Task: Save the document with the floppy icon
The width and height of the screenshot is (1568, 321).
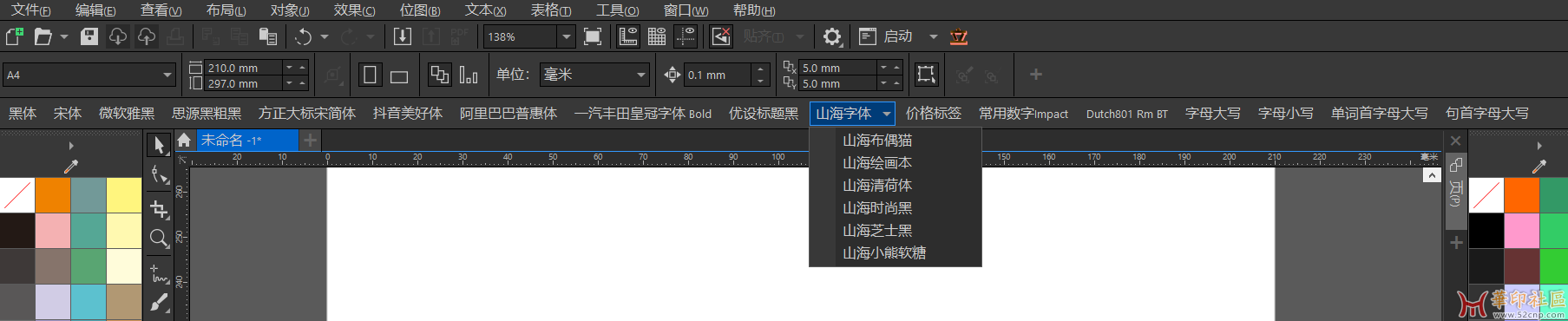Action: (89, 36)
